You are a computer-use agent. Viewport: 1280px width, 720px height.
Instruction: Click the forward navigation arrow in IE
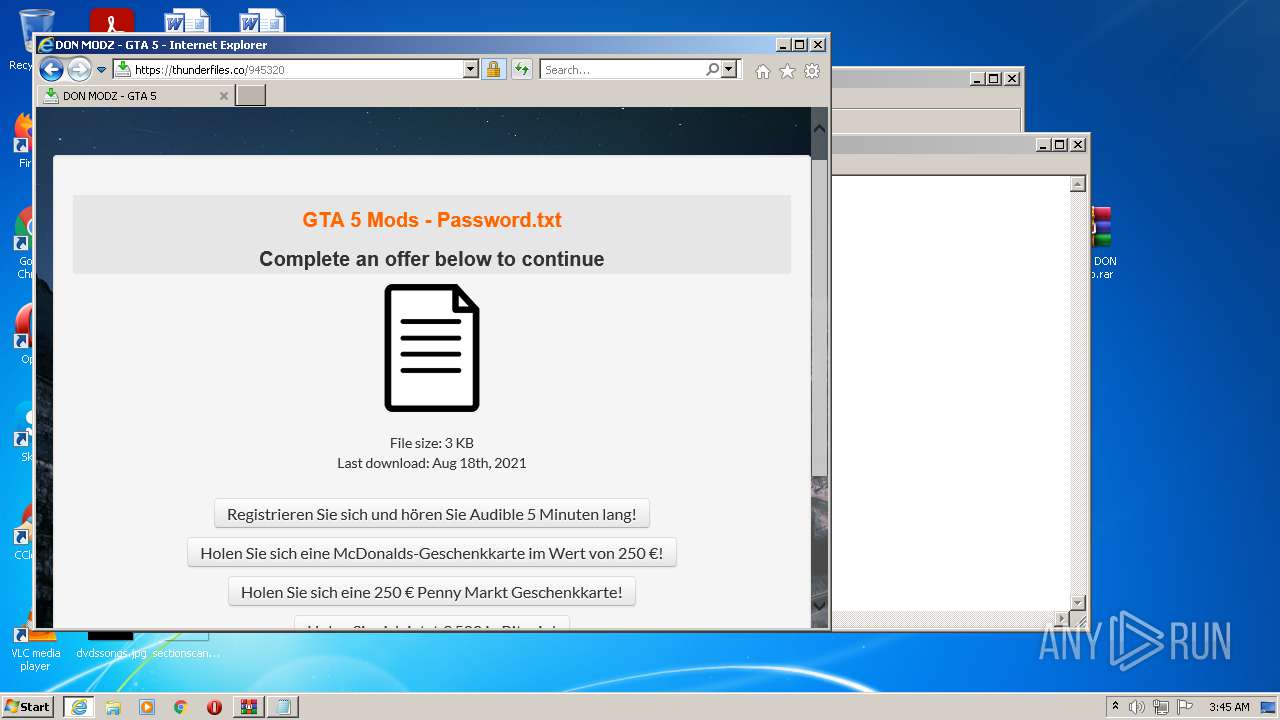coord(79,69)
